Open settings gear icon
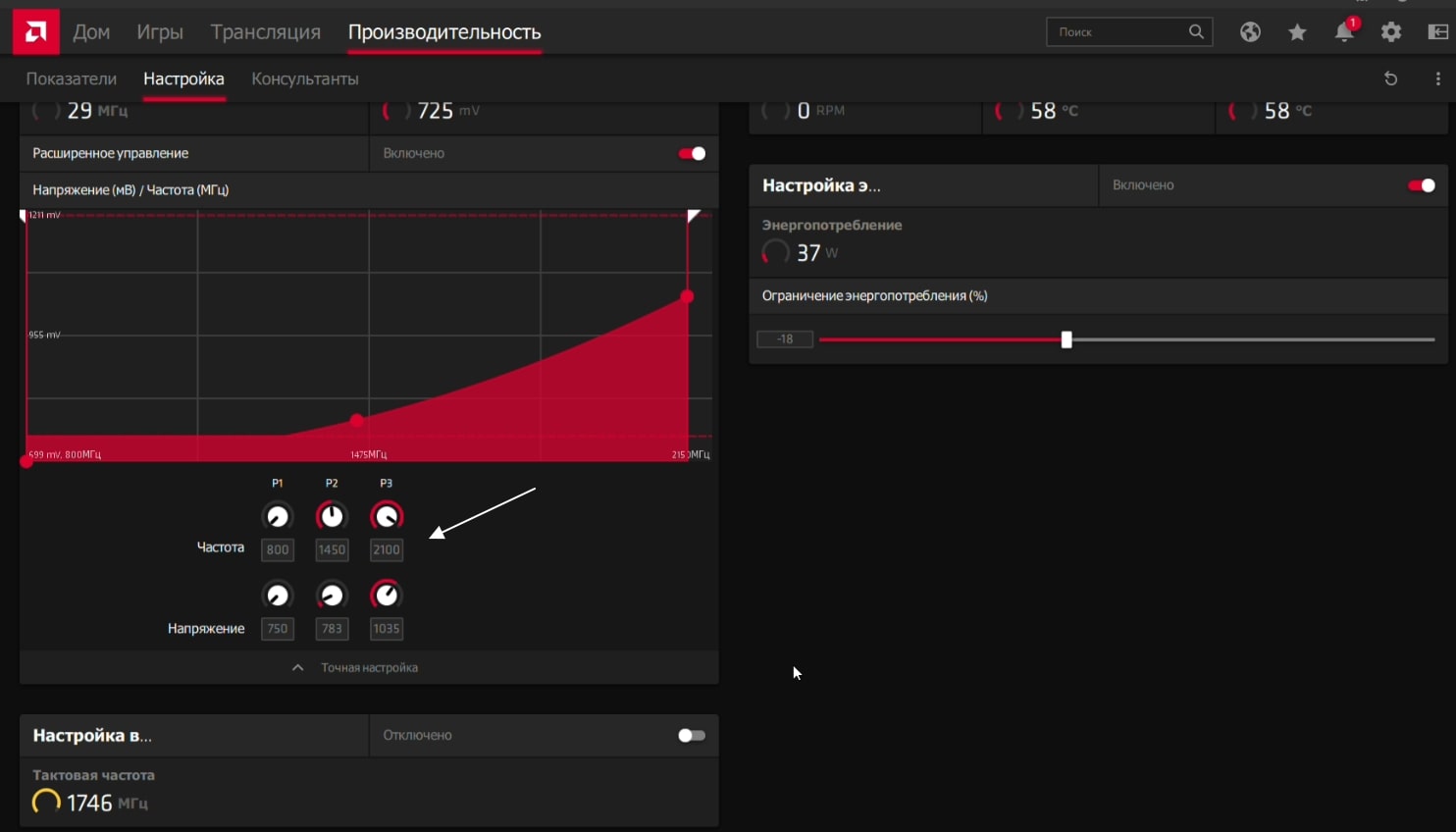1456x832 pixels. tap(1391, 32)
